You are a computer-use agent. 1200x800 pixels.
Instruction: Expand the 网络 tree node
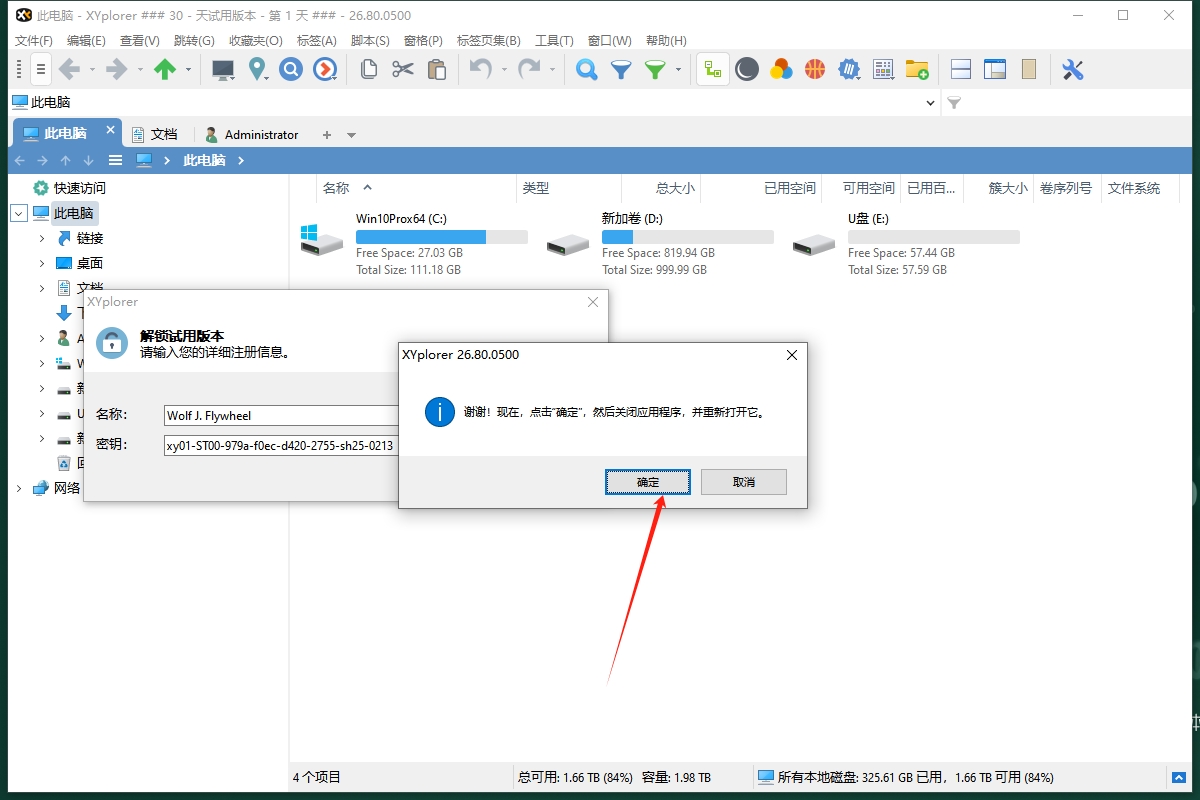coord(18,488)
